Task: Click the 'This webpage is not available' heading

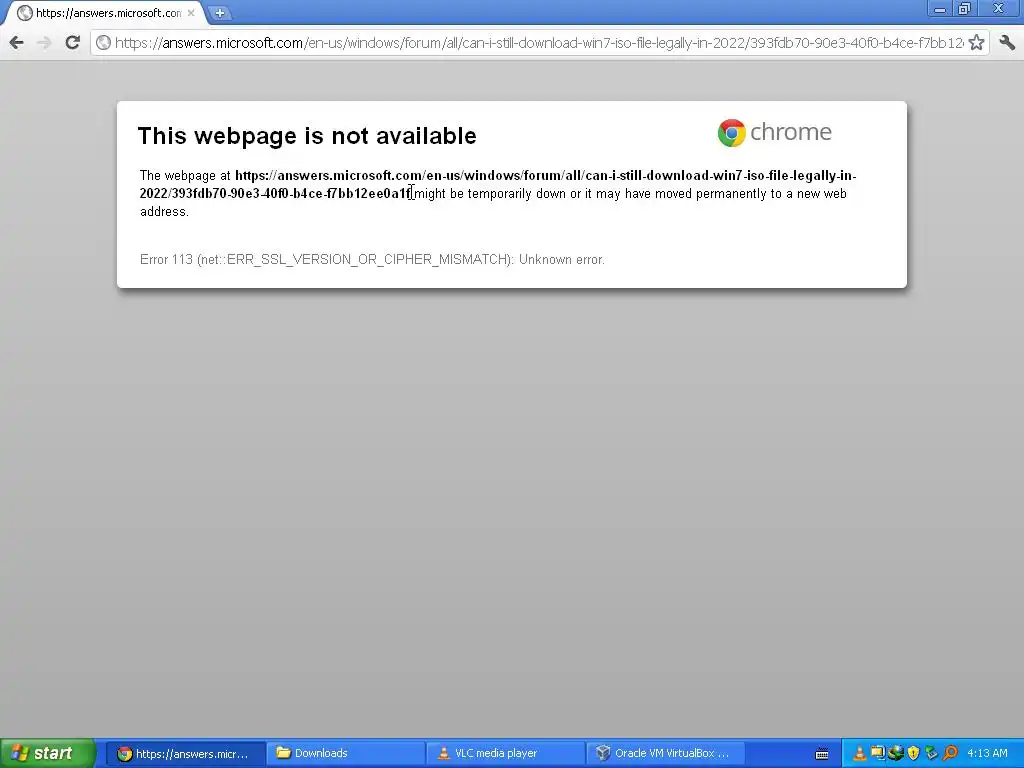Action: (307, 136)
